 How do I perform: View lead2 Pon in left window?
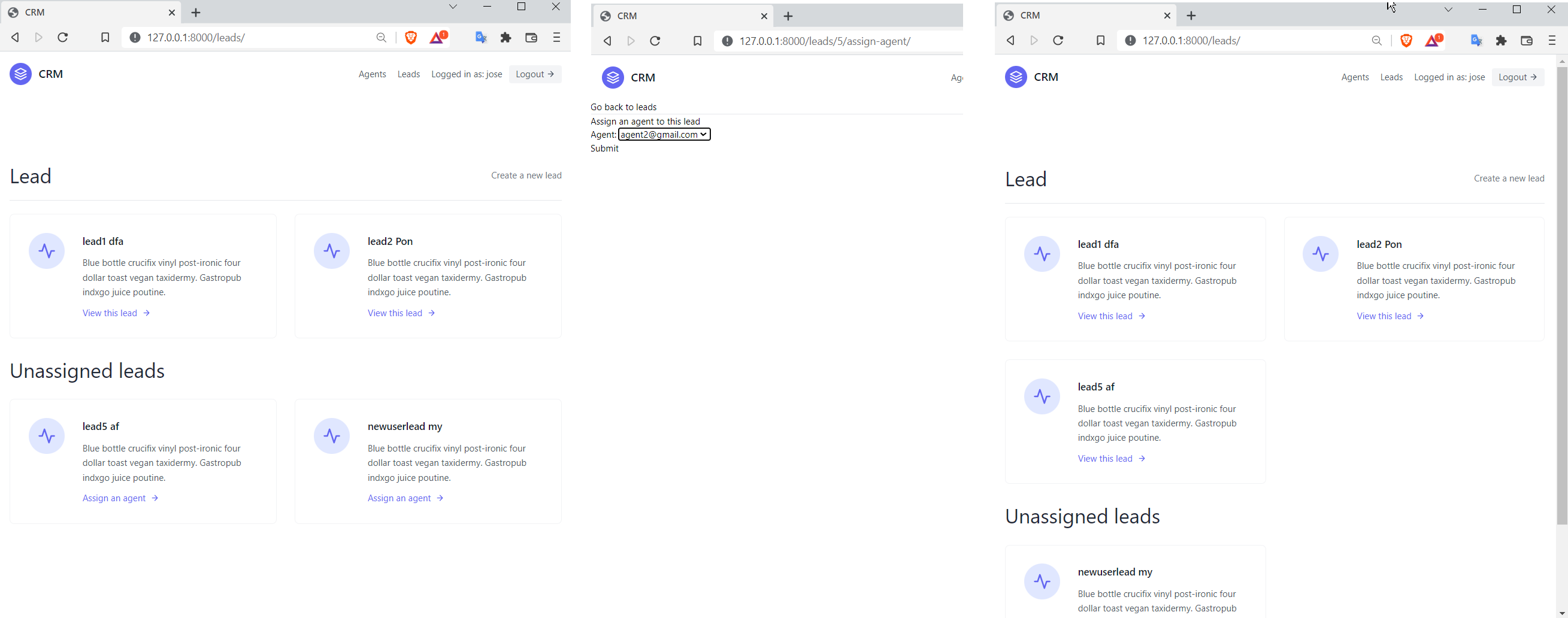pos(401,313)
